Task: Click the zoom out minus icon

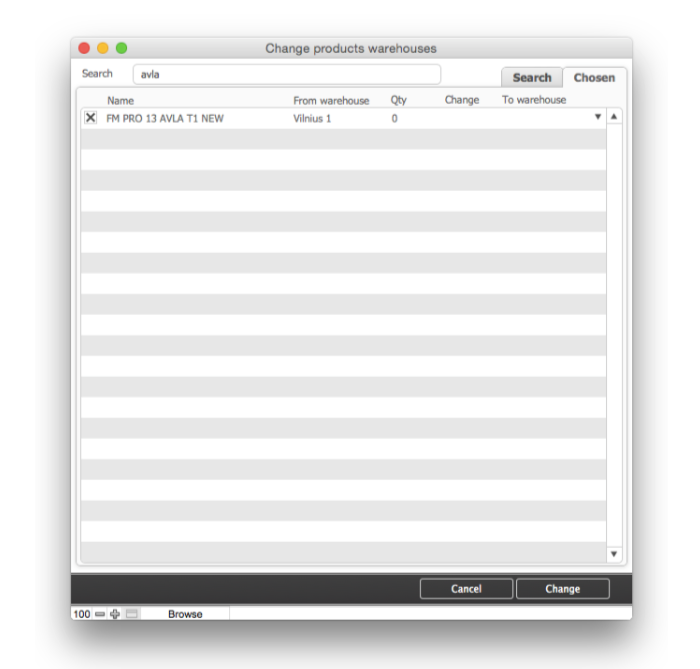Action: (100, 614)
